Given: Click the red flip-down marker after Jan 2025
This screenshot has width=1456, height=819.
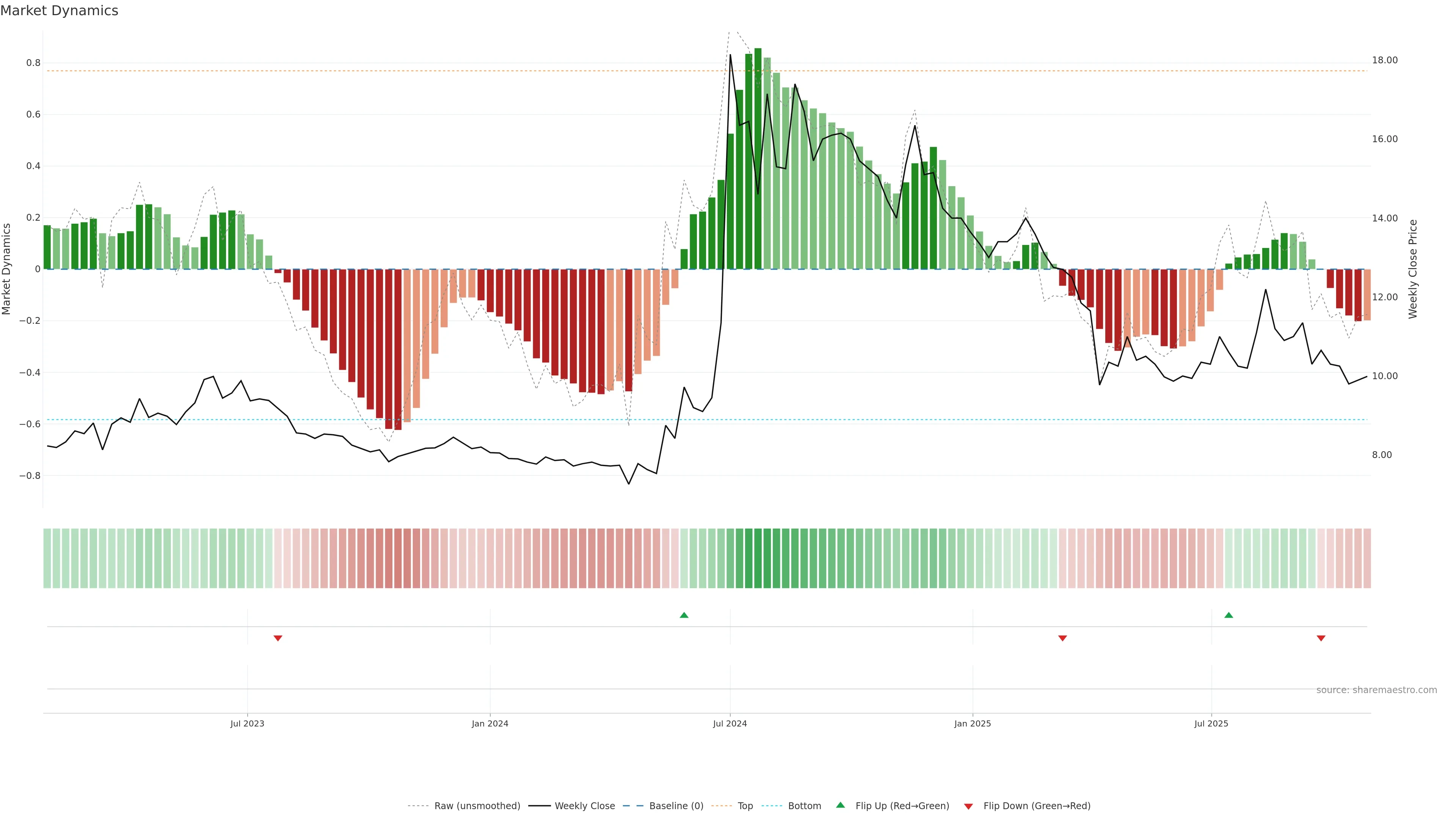Looking at the screenshot, I should tap(1062, 638).
